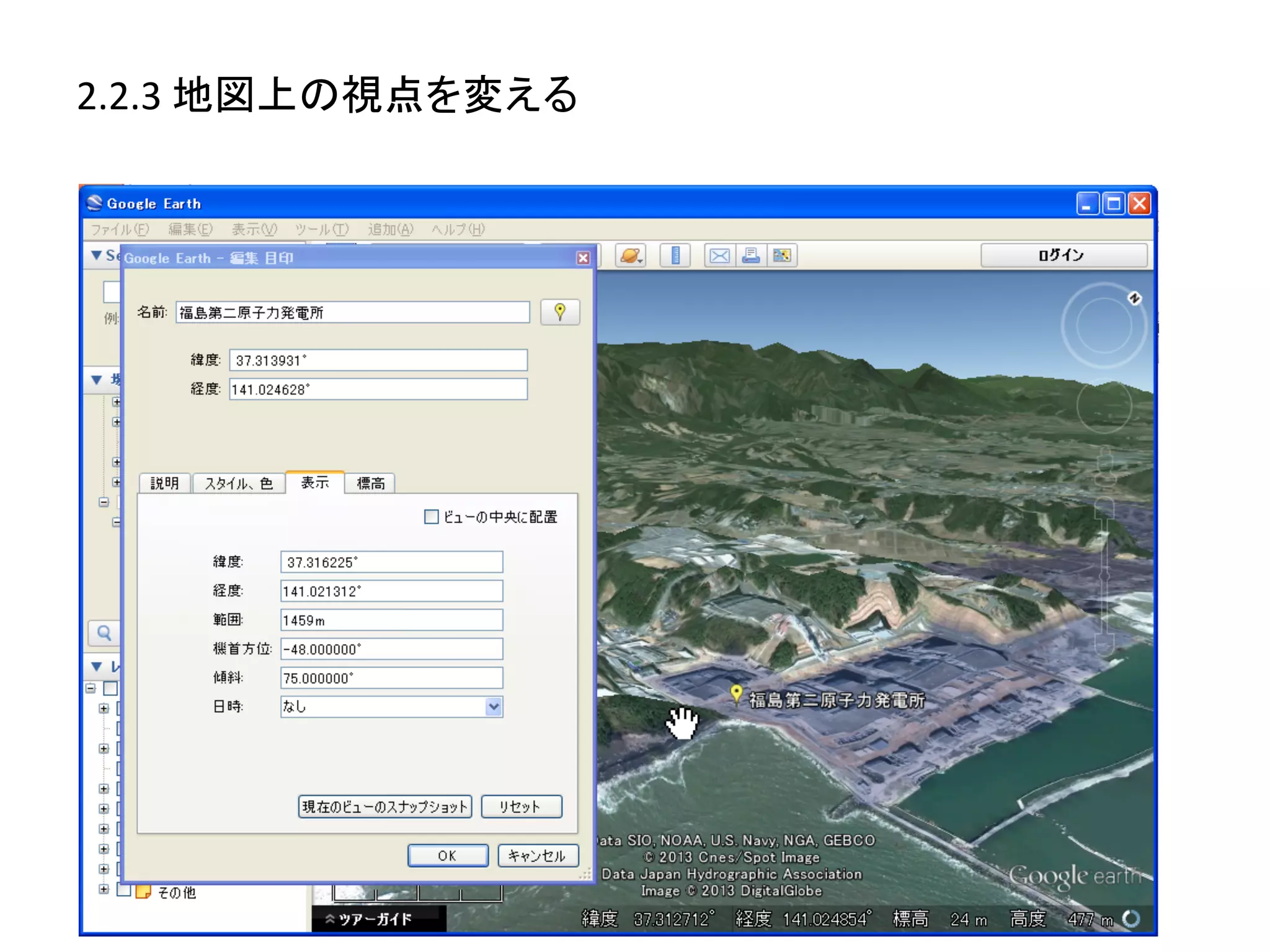
Task: Open the 日時 dropdown
Action: point(494,707)
